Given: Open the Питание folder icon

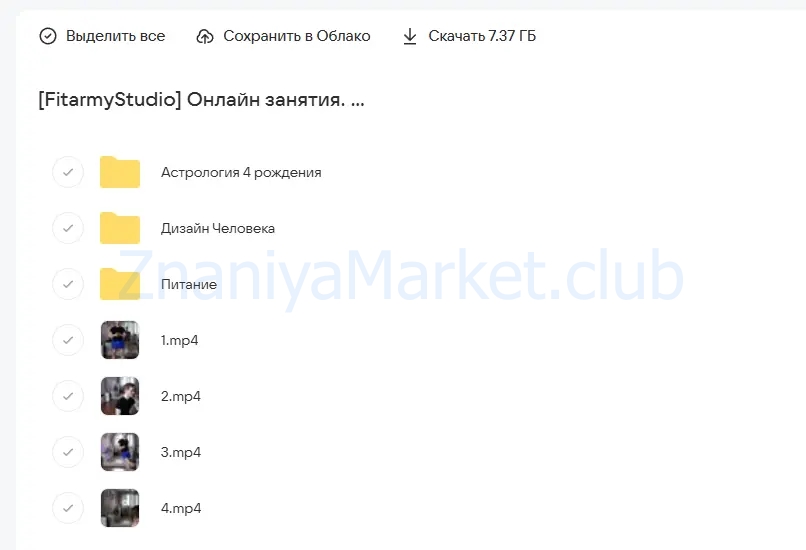Looking at the screenshot, I should pyautogui.click(x=120, y=284).
